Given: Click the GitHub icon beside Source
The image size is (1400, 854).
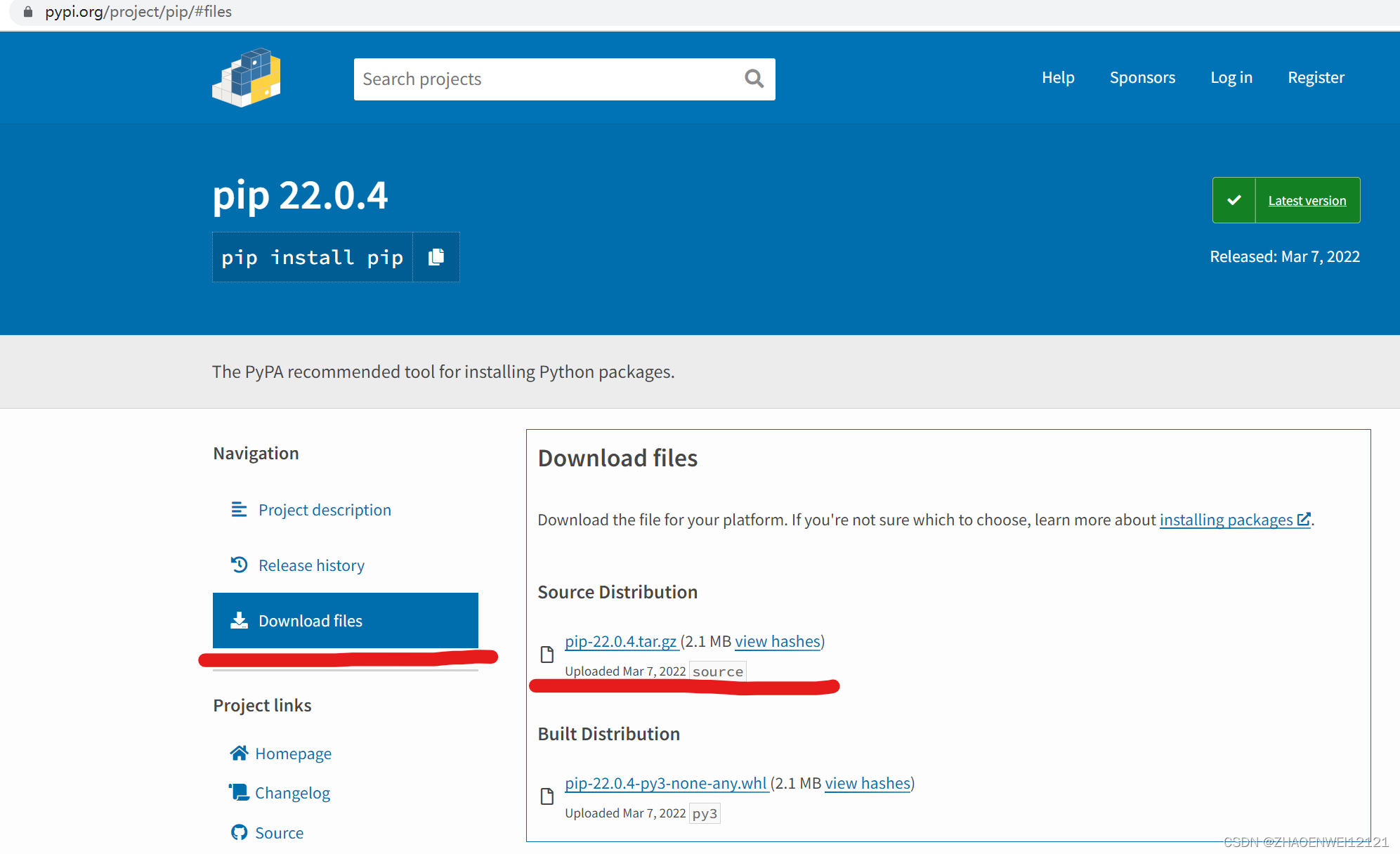Looking at the screenshot, I should 240,832.
